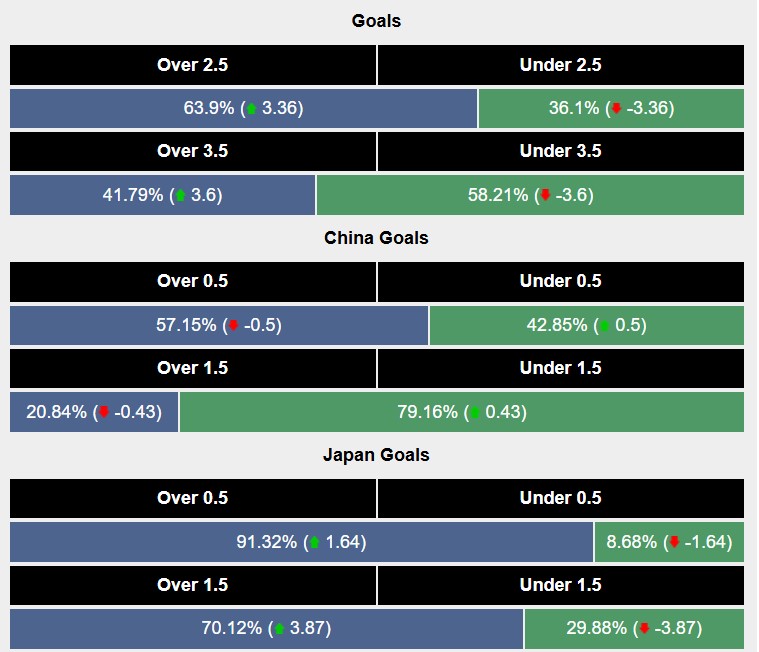Select China Goals Over 0.5 header
Screen dimensions: 759x652
coord(193,282)
